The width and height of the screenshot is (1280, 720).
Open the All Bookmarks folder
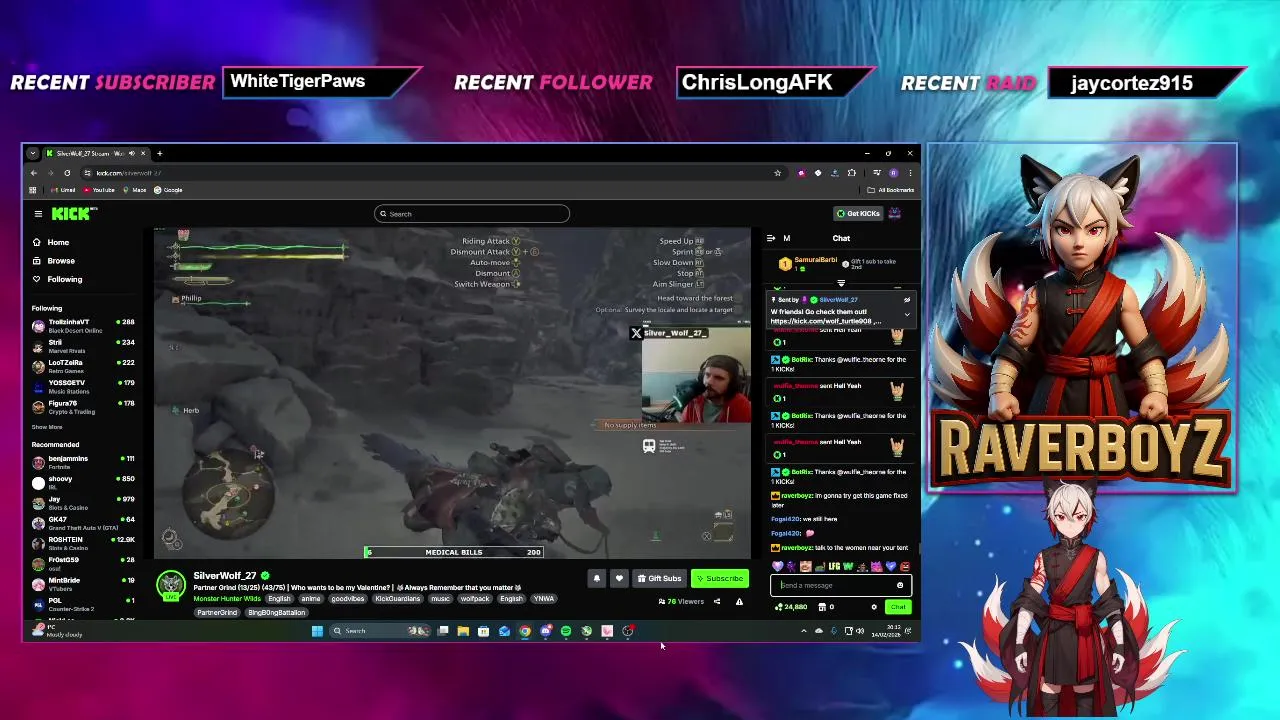[x=892, y=190]
